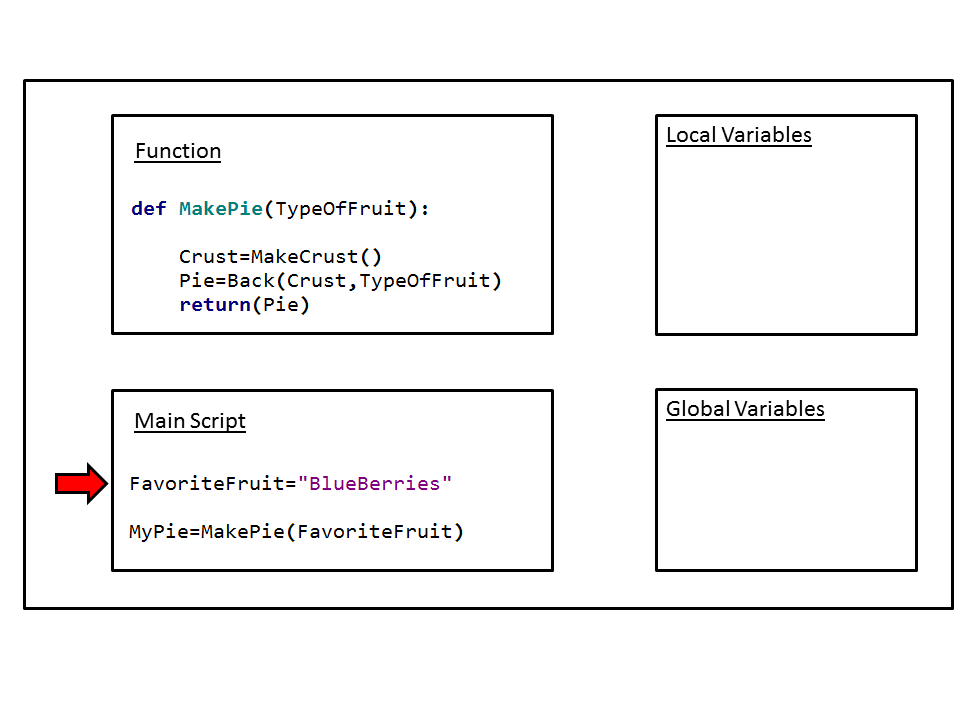Image resolution: width=960 pixels, height=720 pixels.
Task: Click the Pie=Back(Crust,TypeOfFruit) code line
Action: [x=340, y=281]
